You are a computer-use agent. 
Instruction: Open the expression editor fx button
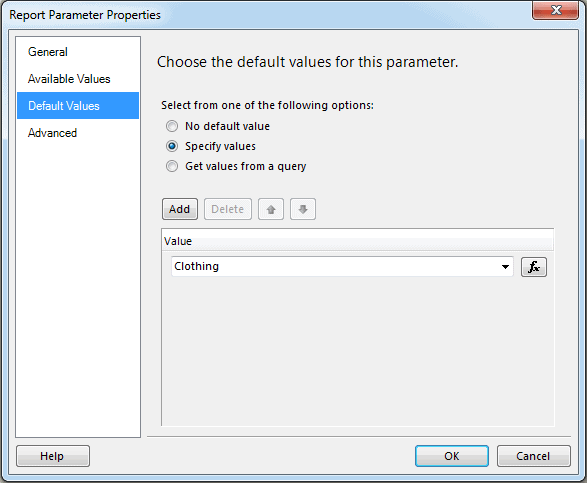tap(533, 267)
